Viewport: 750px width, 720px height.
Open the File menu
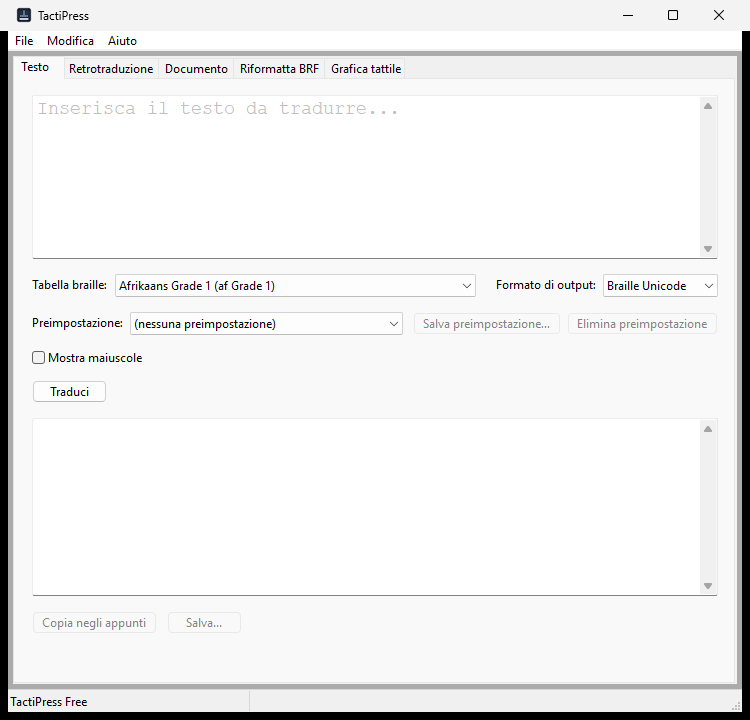pos(24,41)
